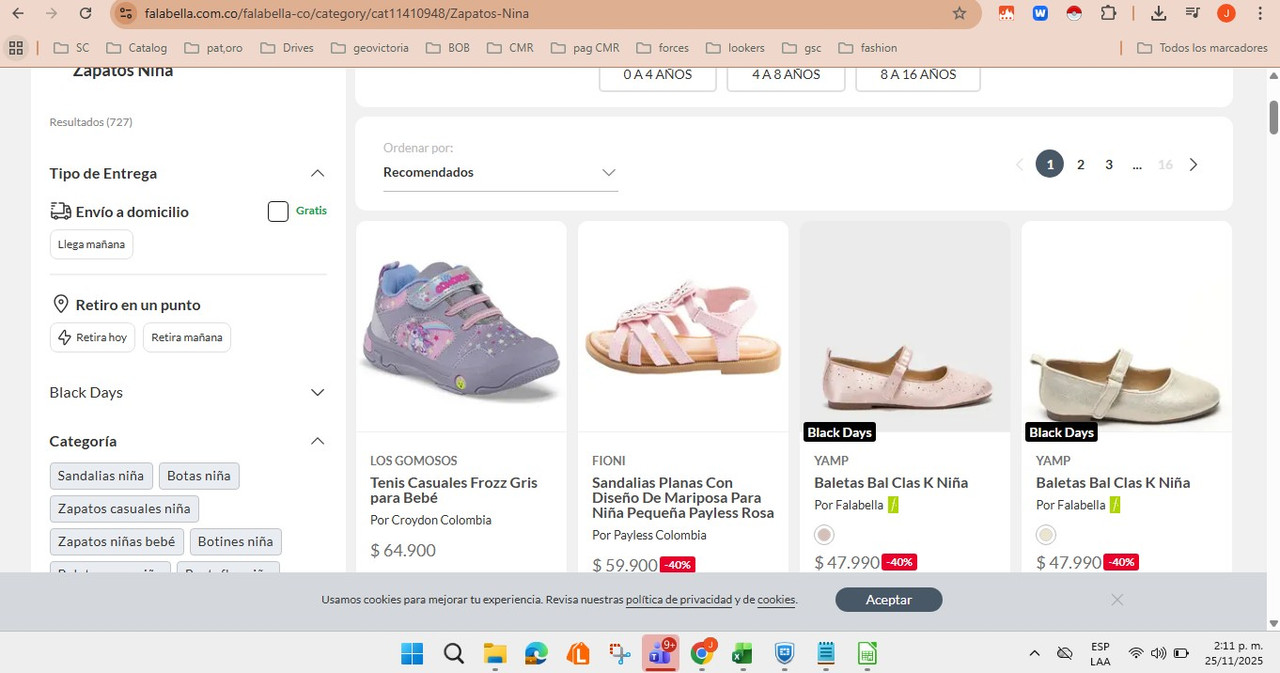Open Microsoft Teams in the taskbar

pyautogui.click(x=660, y=652)
